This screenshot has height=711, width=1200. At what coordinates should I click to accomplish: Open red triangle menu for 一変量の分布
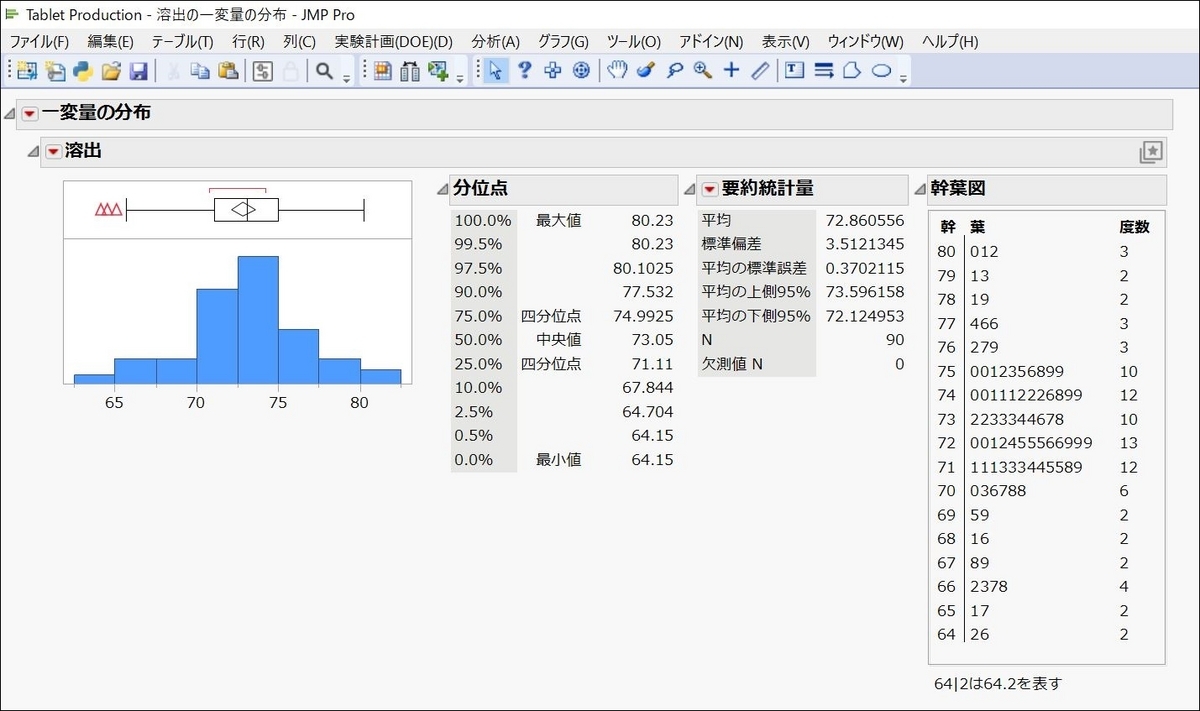[29, 114]
